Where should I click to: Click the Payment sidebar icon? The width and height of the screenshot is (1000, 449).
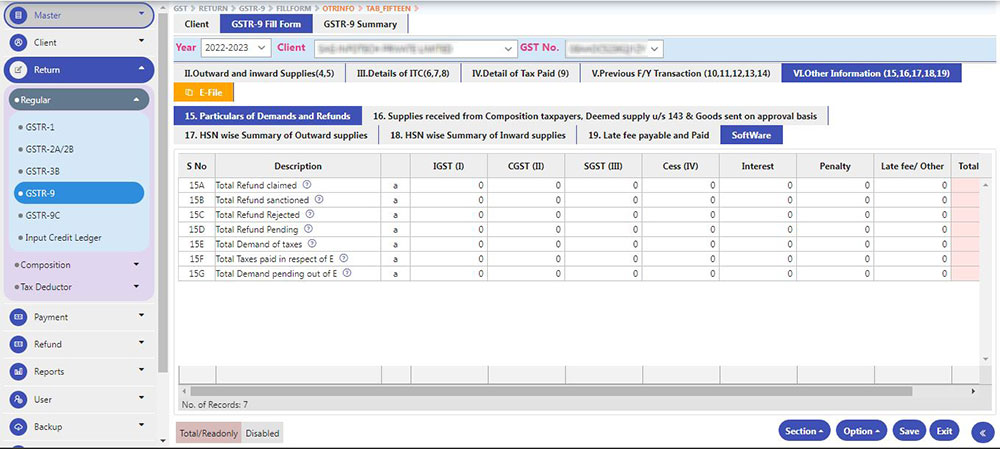click(18, 317)
